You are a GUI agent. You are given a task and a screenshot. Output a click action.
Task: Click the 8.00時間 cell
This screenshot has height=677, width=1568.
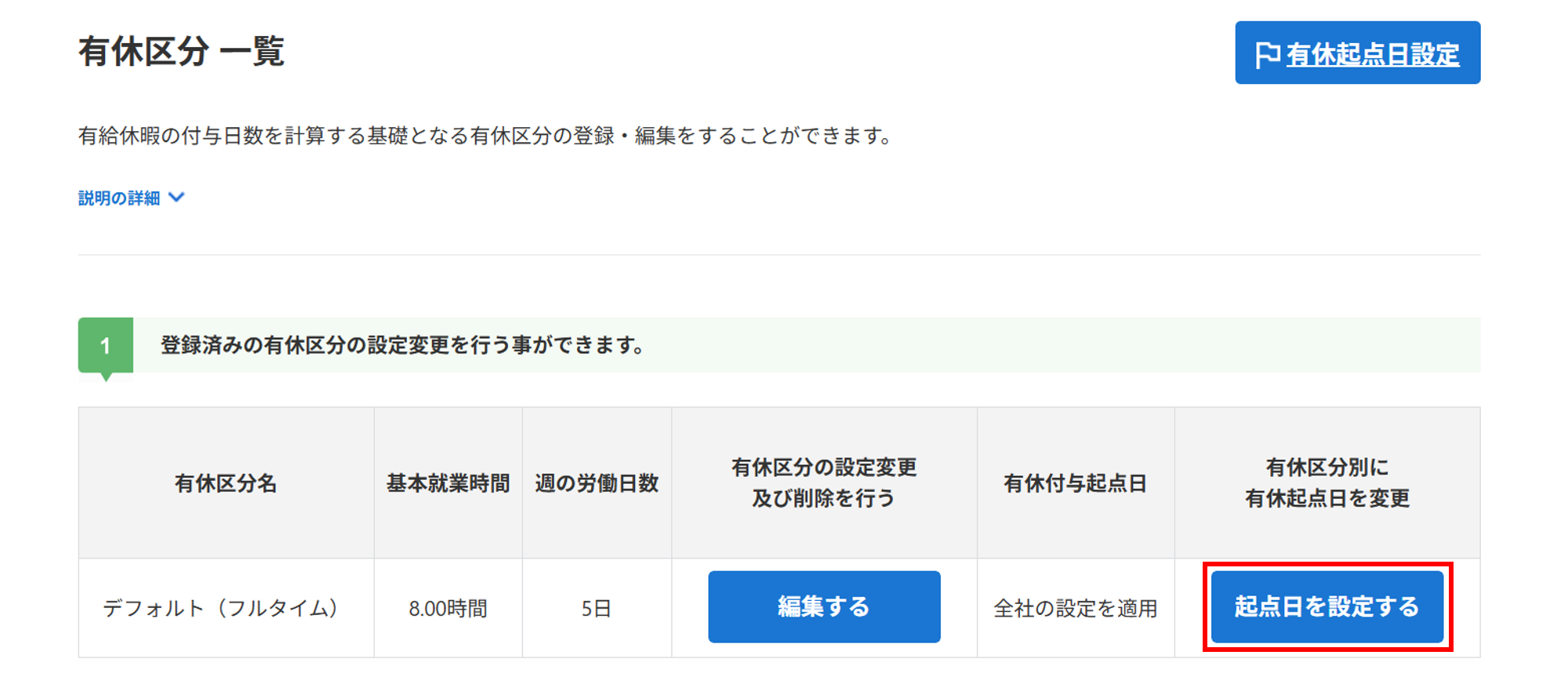[448, 608]
